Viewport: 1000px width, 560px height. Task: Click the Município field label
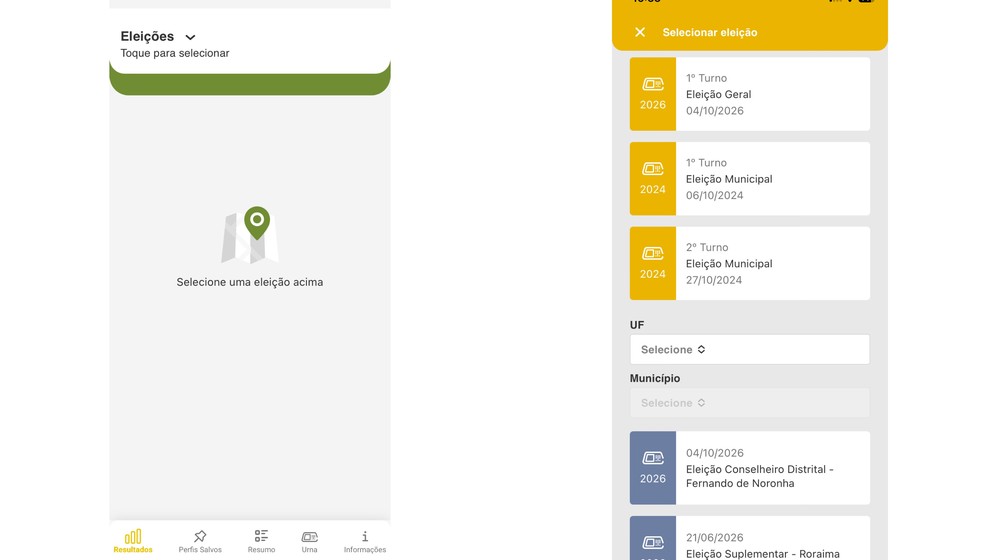pyautogui.click(x=655, y=378)
